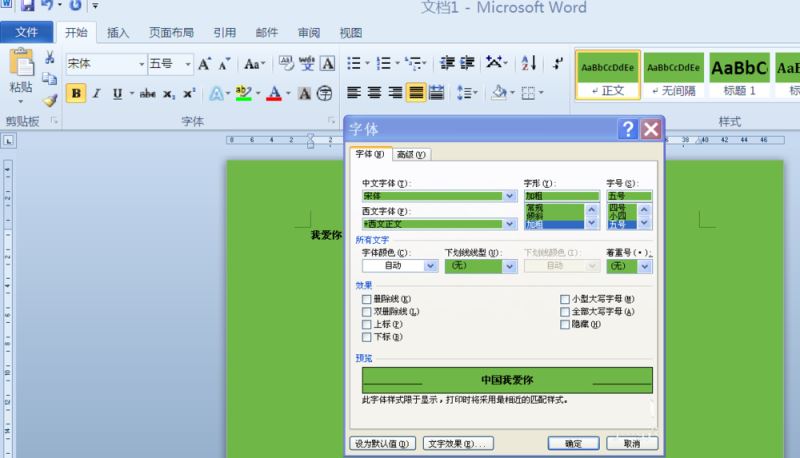800x458 pixels.
Task: Toggle Bold formatting button
Action: click(76, 93)
